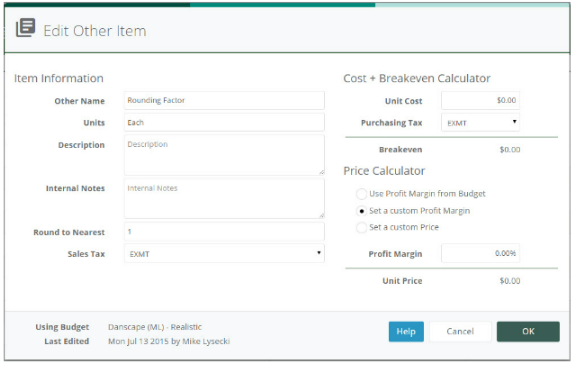Click the Cost + Breakeven Calculator heading
Viewport: 577px width, 369px height.
[417, 78]
